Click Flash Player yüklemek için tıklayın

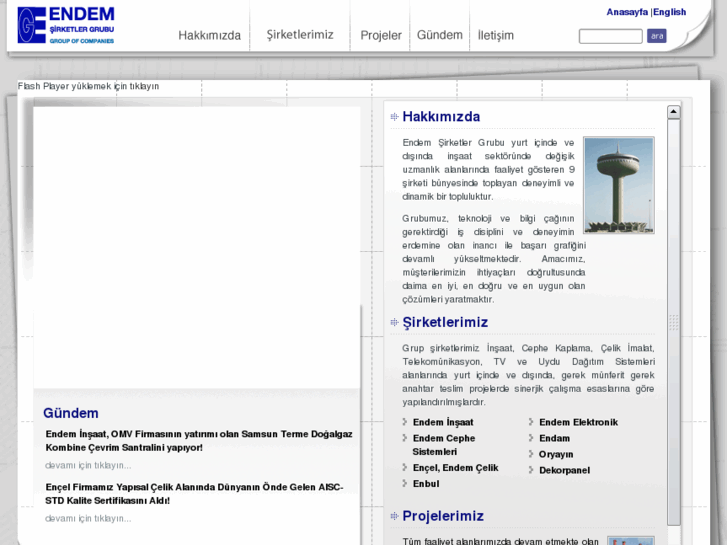(x=88, y=86)
